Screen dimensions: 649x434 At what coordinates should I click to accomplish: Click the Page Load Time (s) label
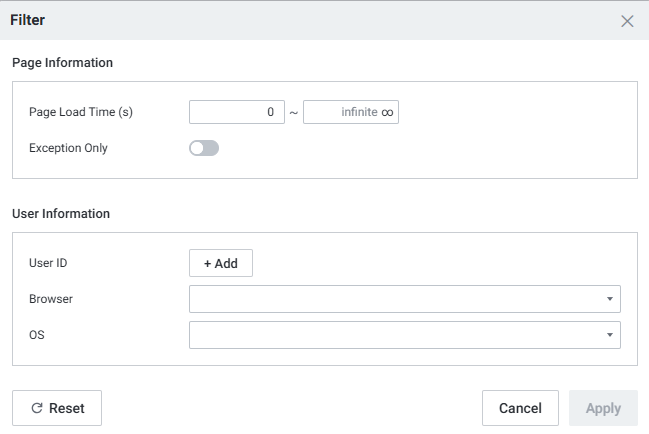(81, 112)
